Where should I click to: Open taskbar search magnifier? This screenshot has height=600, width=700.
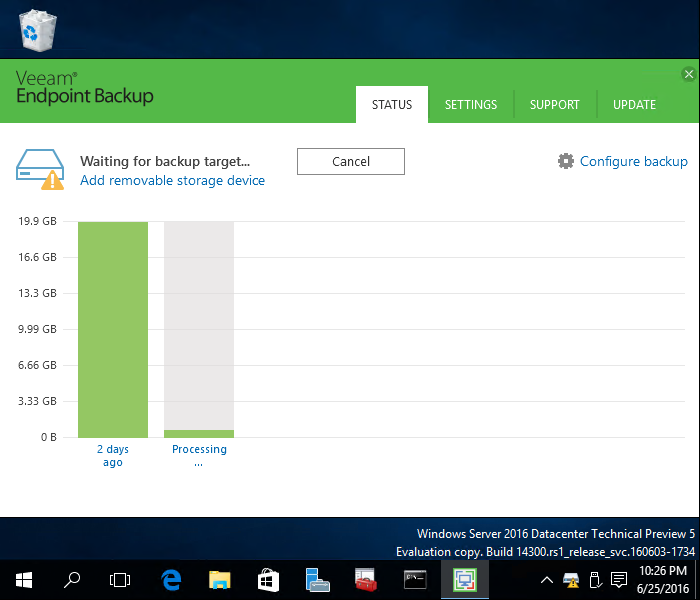click(x=71, y=580)
